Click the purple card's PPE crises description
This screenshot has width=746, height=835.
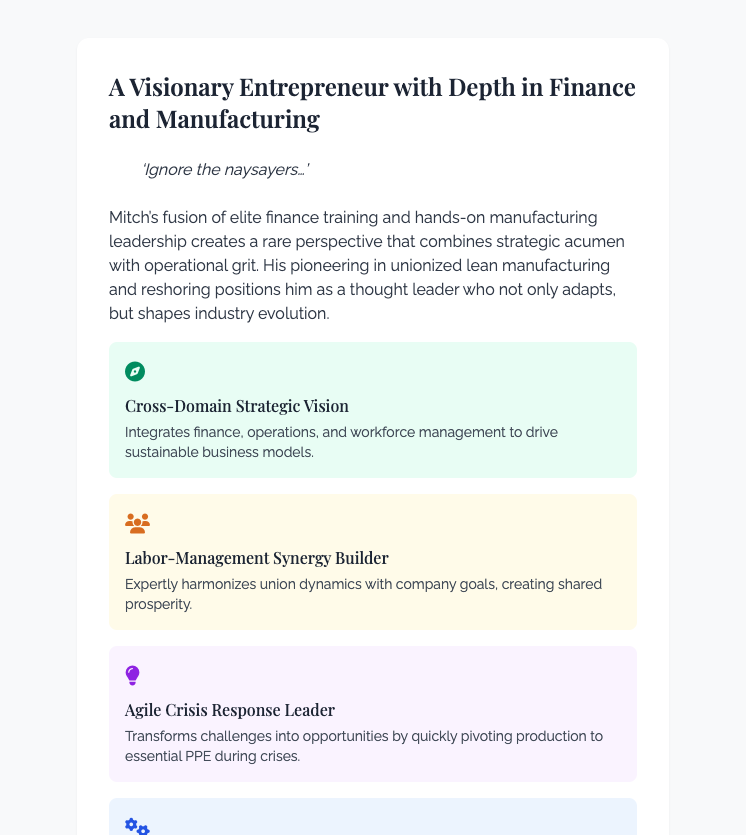click(x=364, y=746)
